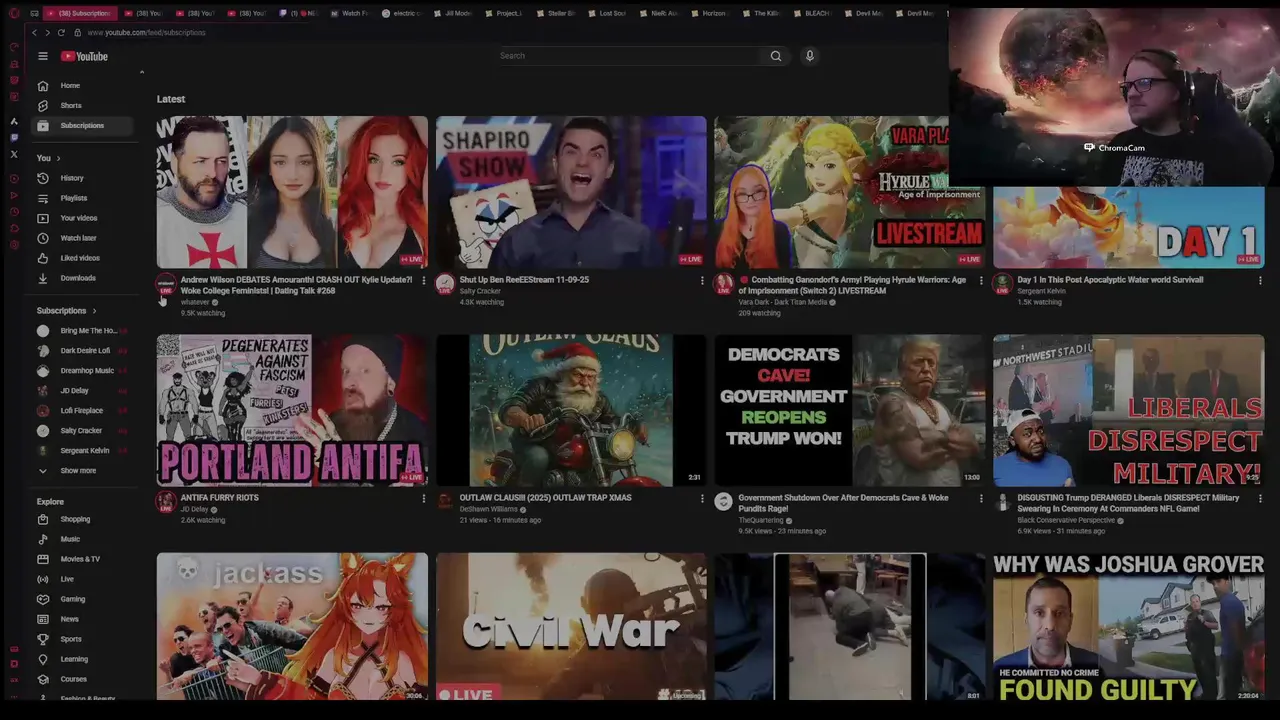Open Sports in Explore
Image resolution: width=1280 pixels, height=720 pixels.
point(84,639)
